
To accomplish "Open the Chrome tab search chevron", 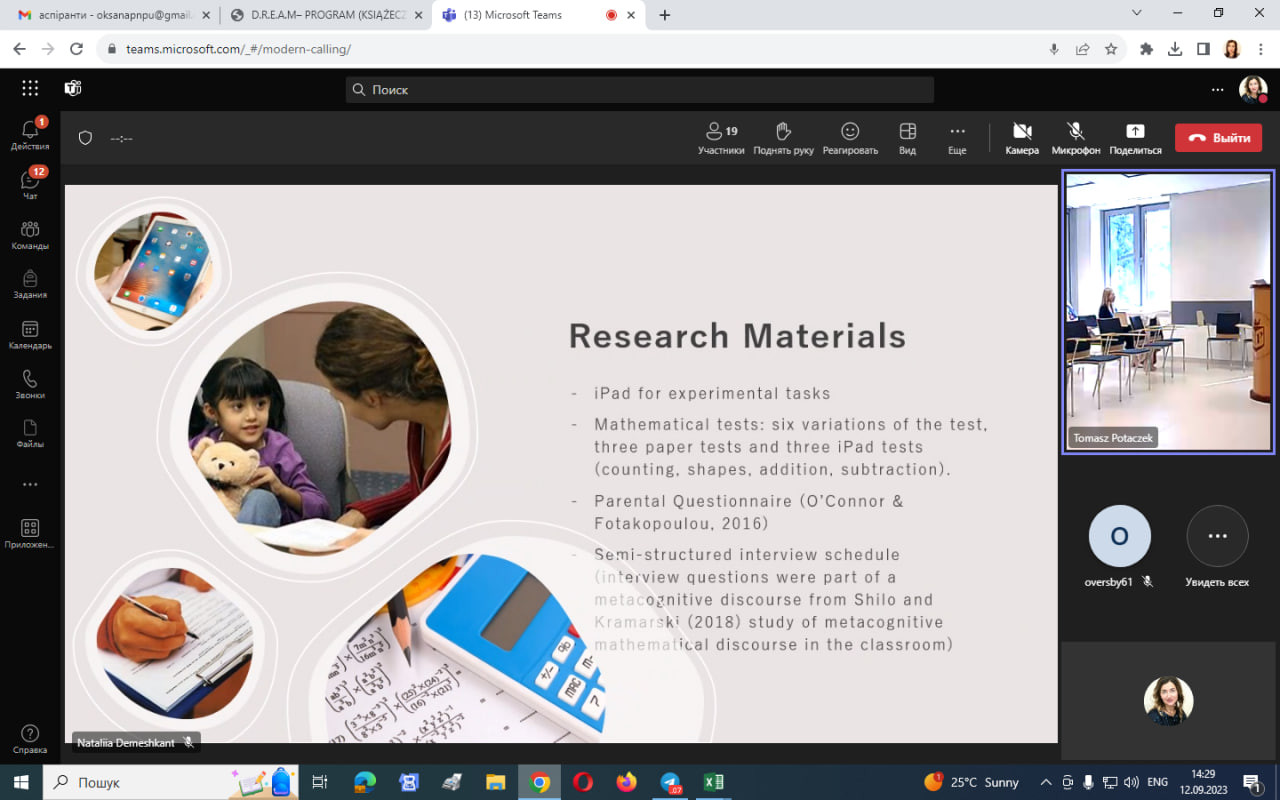I will coord(1137,14).
